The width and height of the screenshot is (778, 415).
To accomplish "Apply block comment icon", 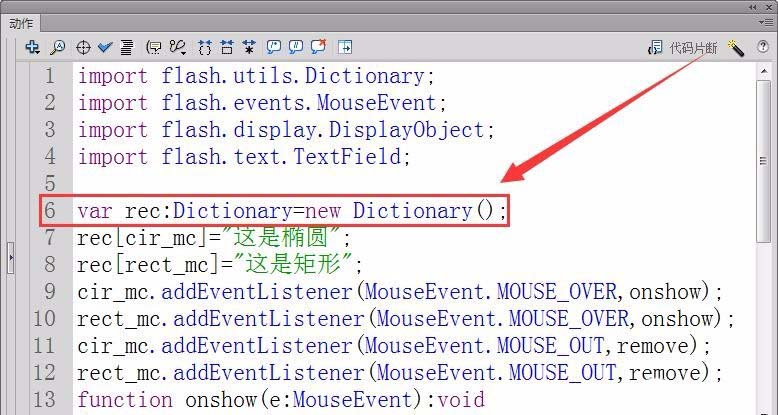I will (x=273, y=47).
